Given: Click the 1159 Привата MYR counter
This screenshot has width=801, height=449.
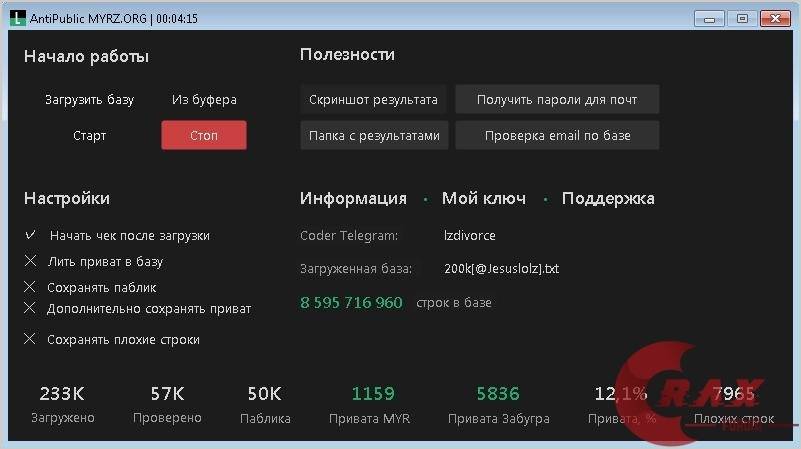Looking at the screenshot, I should 372,404.
